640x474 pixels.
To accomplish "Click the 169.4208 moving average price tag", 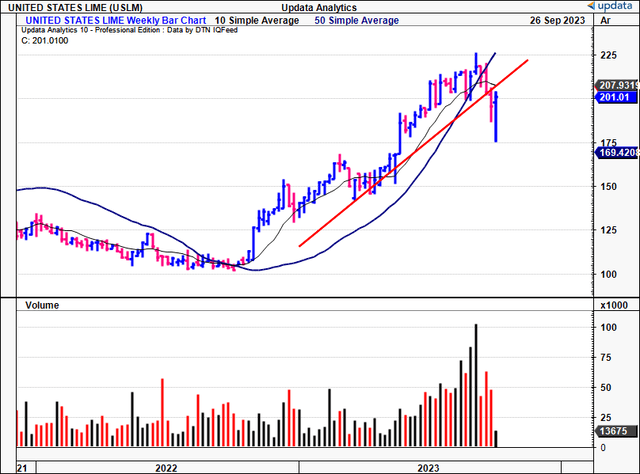I will (x=617, y=153).
